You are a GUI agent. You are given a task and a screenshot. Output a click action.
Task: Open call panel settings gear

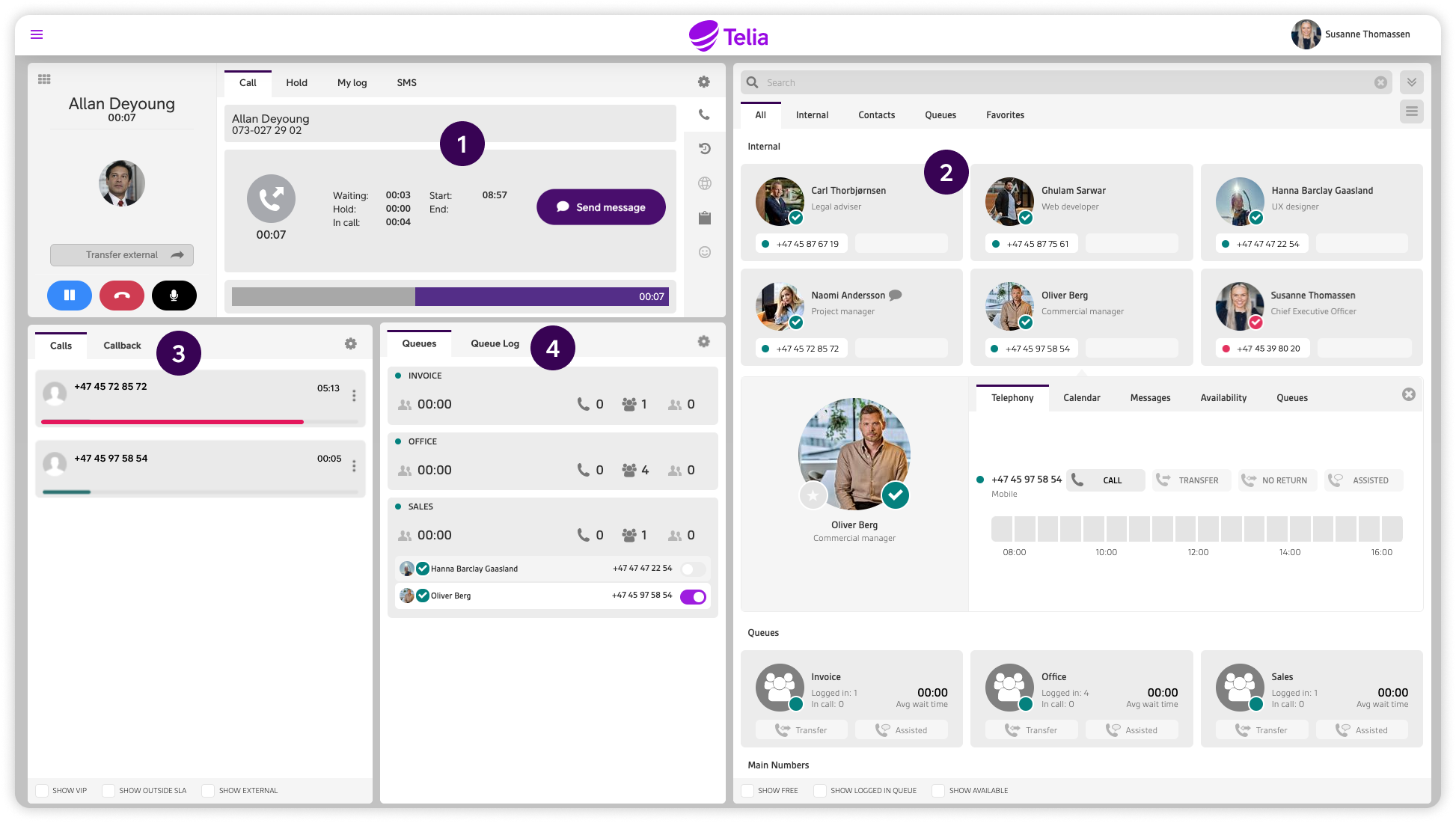[x=704, y=82]
